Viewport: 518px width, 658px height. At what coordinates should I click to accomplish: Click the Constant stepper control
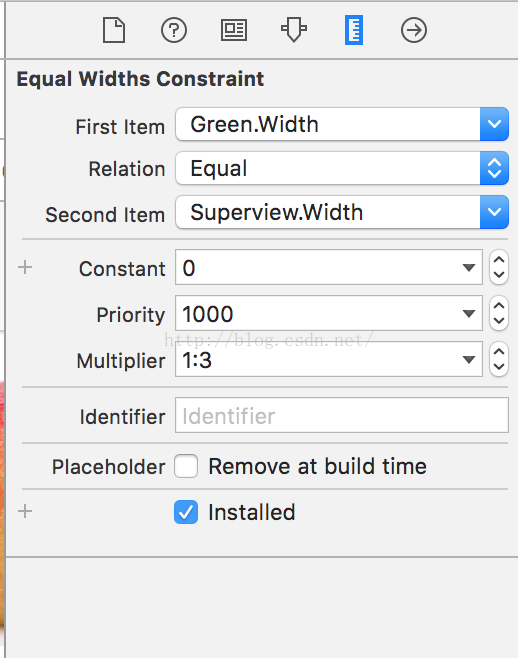tap(499, 267)
